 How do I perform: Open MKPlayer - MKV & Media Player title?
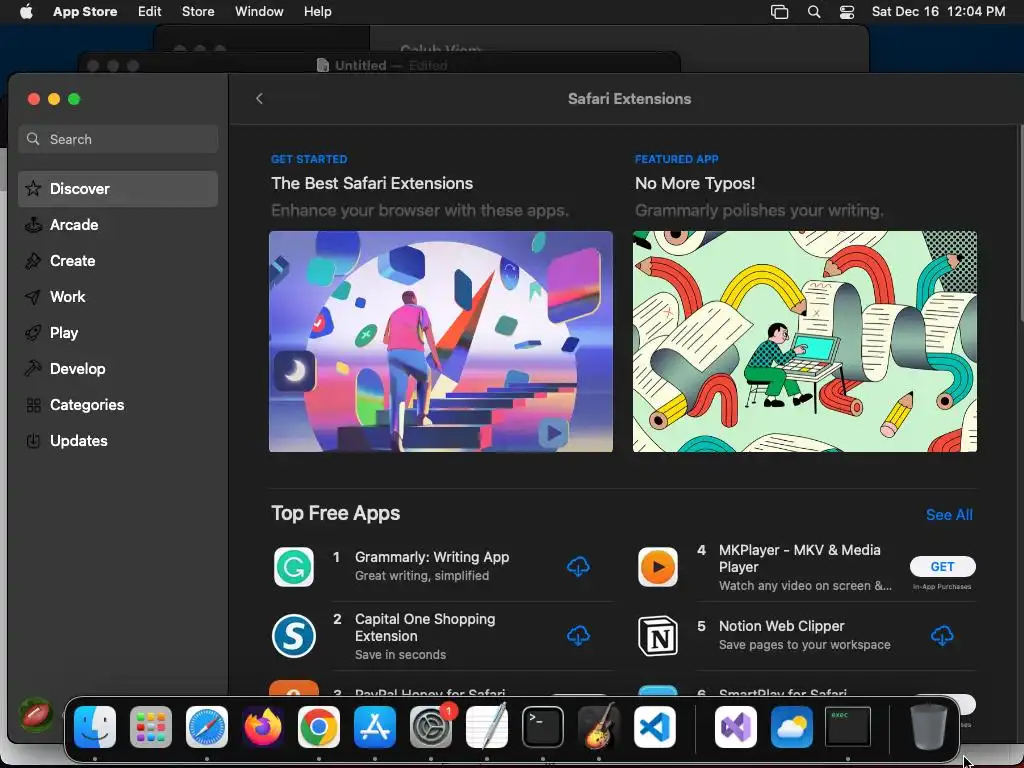pyautogui.click(x=799, y=558)
